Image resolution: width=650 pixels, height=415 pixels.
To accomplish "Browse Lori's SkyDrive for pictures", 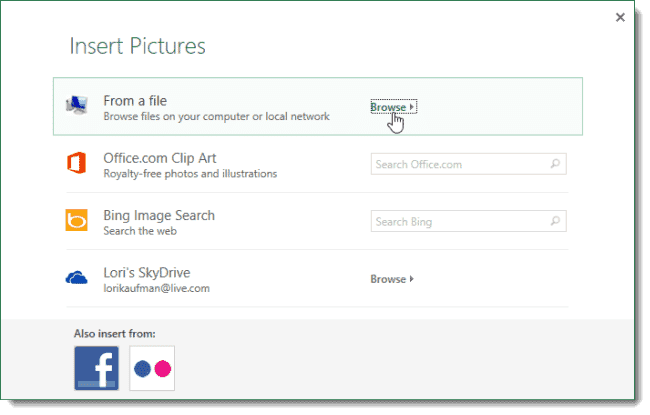I will (x=392, y=279).
